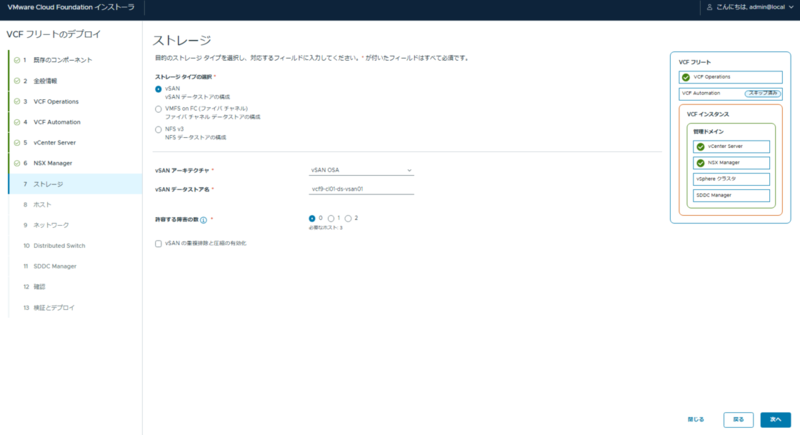This screenshot has height=435, width=800.
Task: Click green check icon for vCenter Server step
Action: coord(17,143)
